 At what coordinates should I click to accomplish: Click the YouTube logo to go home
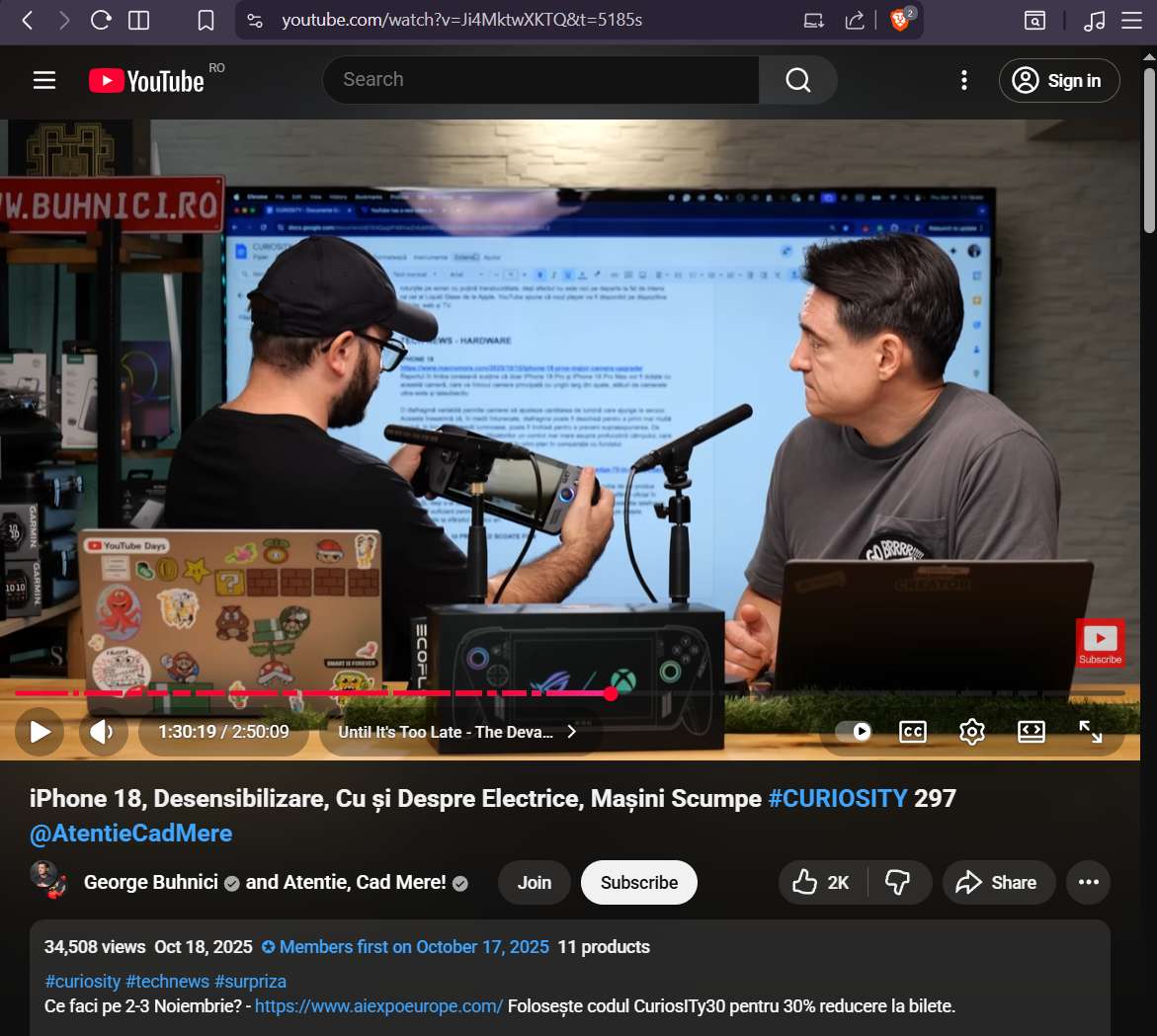coord(146,80)
